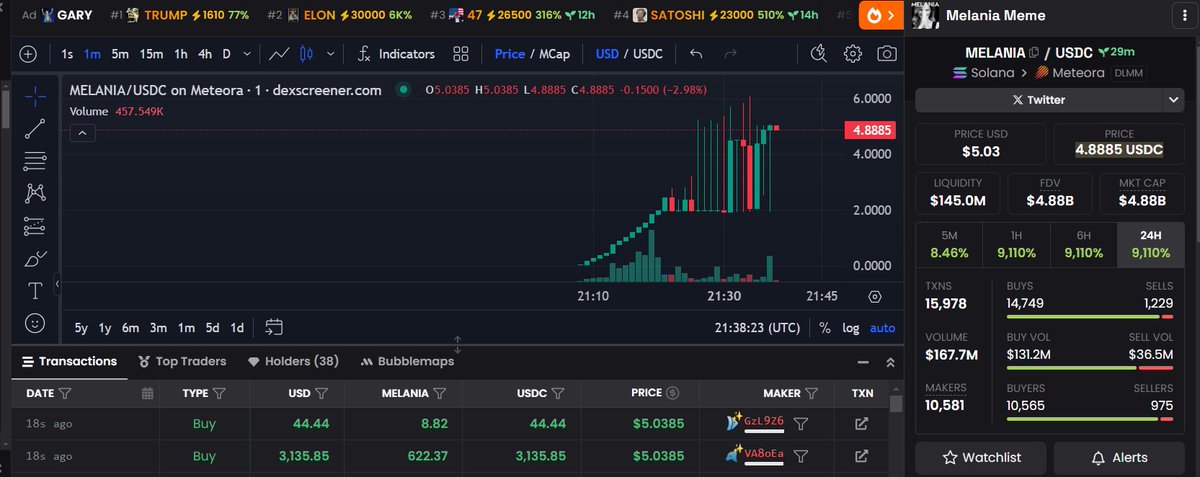Screen dimensions: 1200x477
Task: Open the forecasting and measurement tools
Action: 35,225
